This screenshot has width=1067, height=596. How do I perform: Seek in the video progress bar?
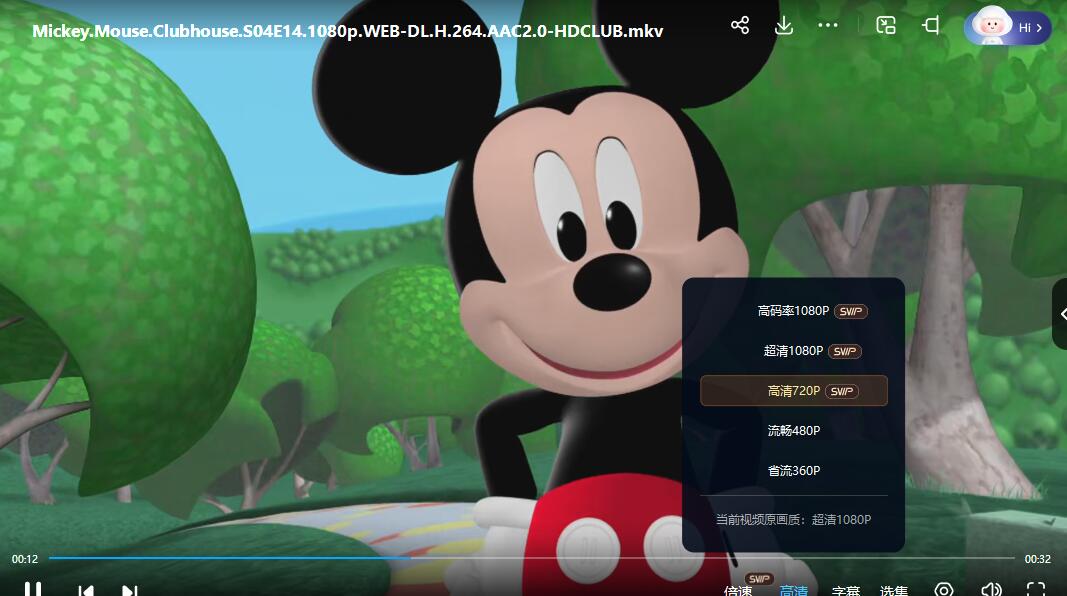531,558
